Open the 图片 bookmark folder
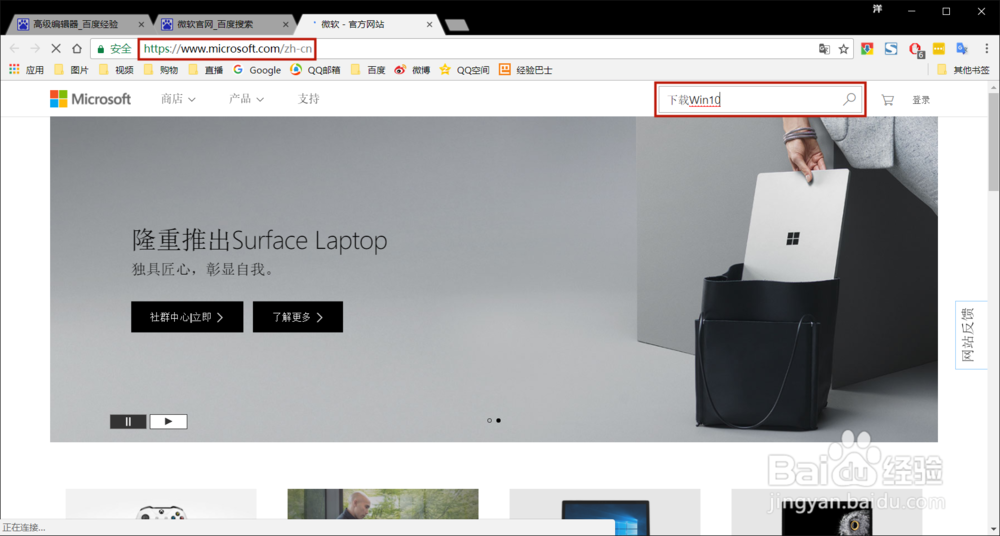 71,70
